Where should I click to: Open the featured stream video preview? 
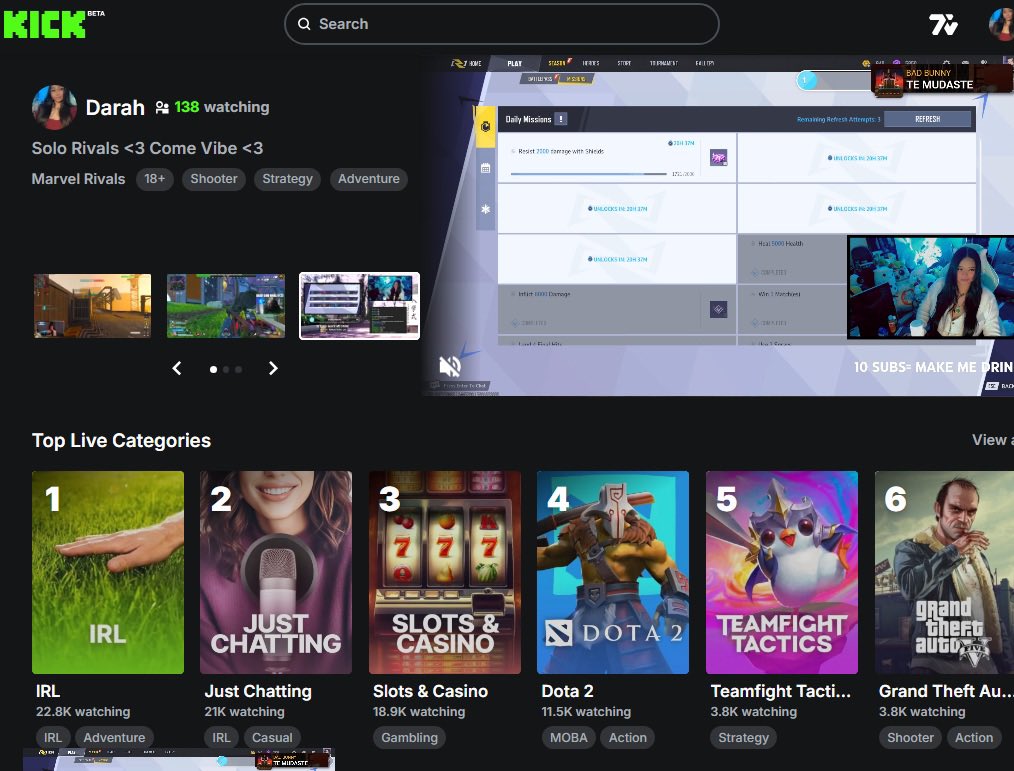(x=718, y=226)
